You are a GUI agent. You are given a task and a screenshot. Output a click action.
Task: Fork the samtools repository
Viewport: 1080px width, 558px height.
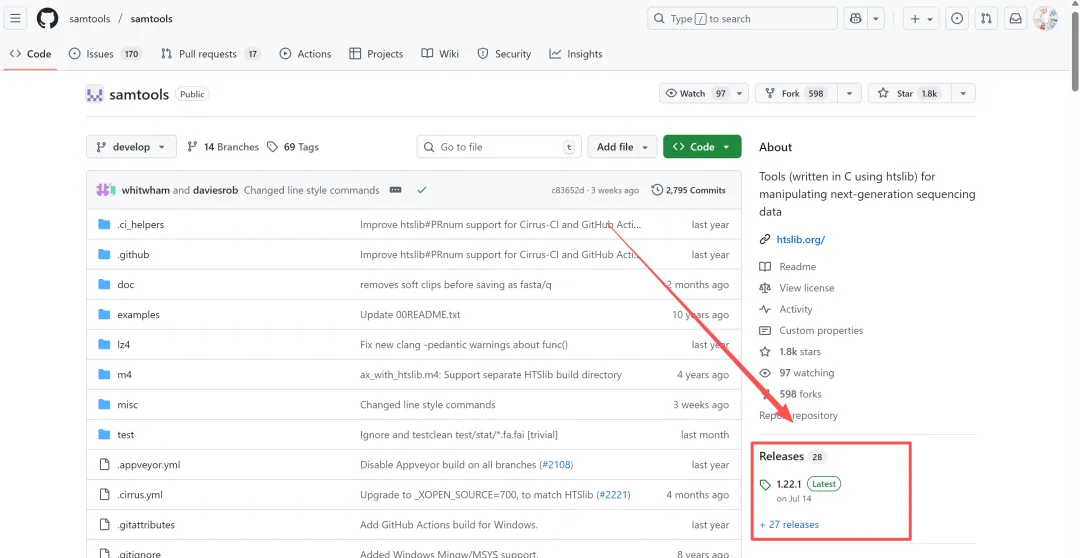coord(796,94)
